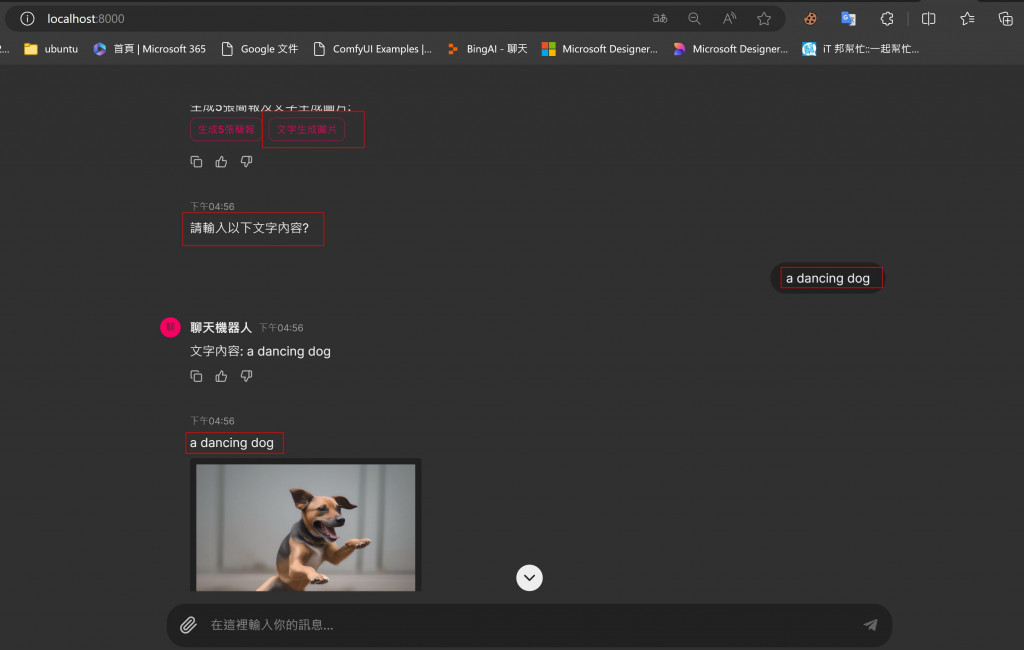The width and height of the screenshot is (1024, 650).
Task: Open the first Microsoft Designer bookmark with colored squares icon
Action: [x=600, y=49]
